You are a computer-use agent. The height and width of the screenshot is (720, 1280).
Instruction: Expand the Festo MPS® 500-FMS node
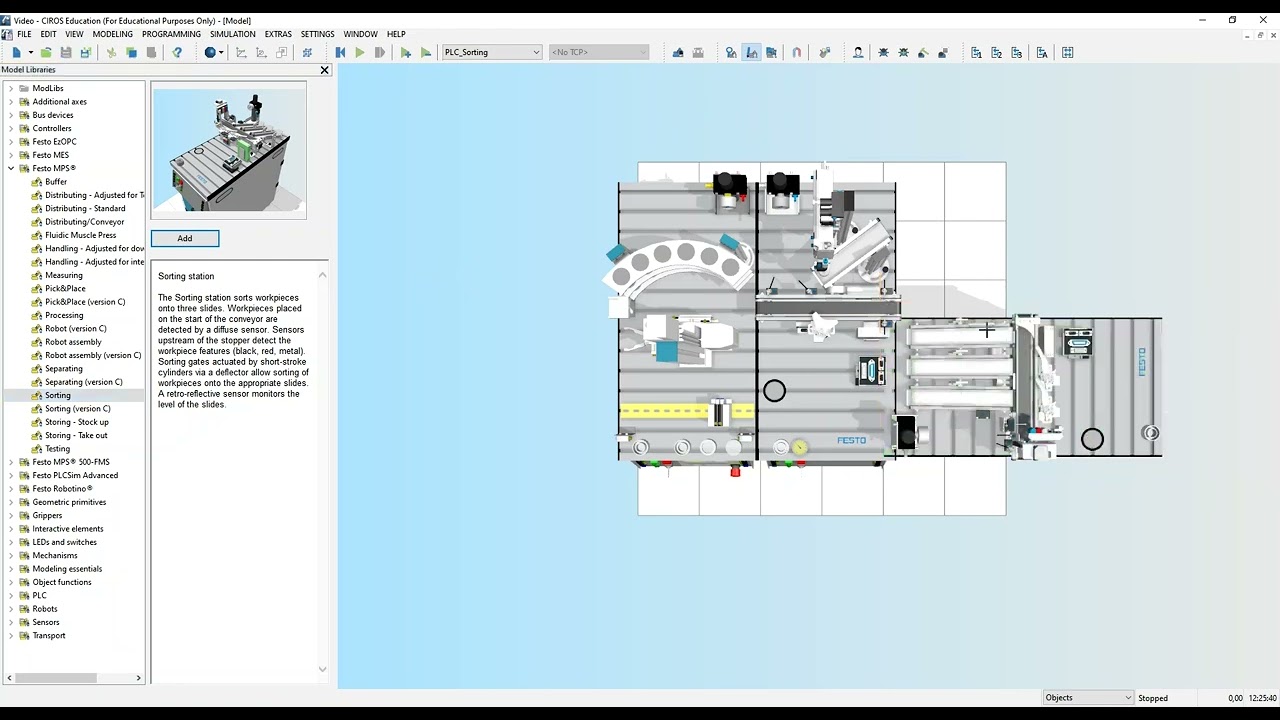tap(11, 462)
